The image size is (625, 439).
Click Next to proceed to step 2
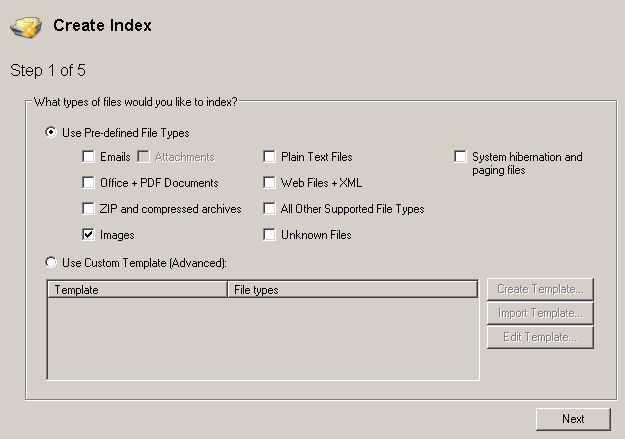[x=572, y=419]
